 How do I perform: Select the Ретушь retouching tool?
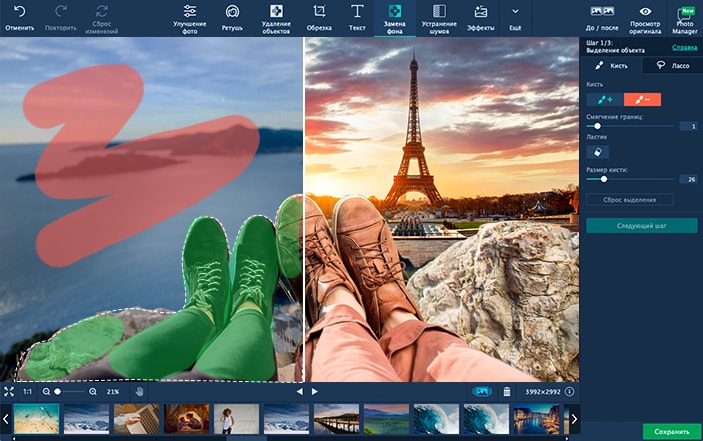[x=232, y=17]
